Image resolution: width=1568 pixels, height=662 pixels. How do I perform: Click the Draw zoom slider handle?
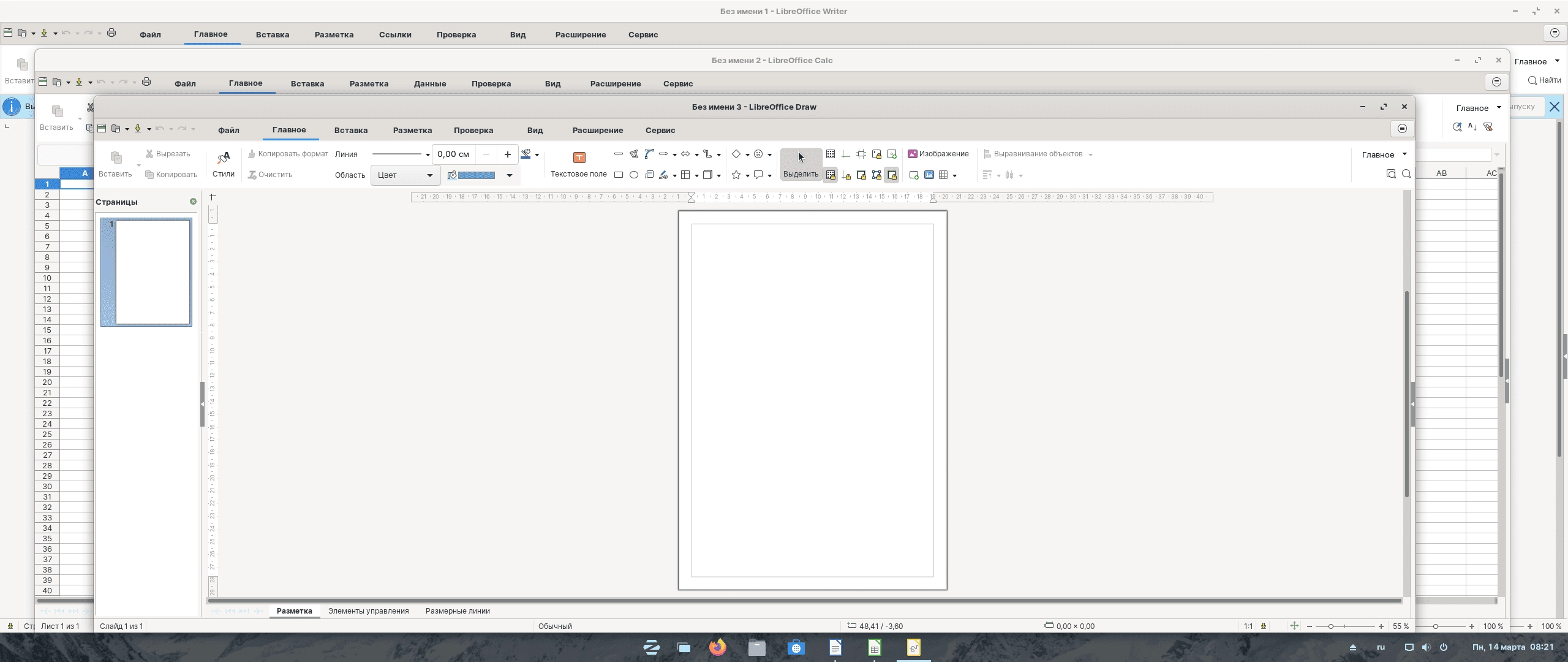click(1330, 626)
